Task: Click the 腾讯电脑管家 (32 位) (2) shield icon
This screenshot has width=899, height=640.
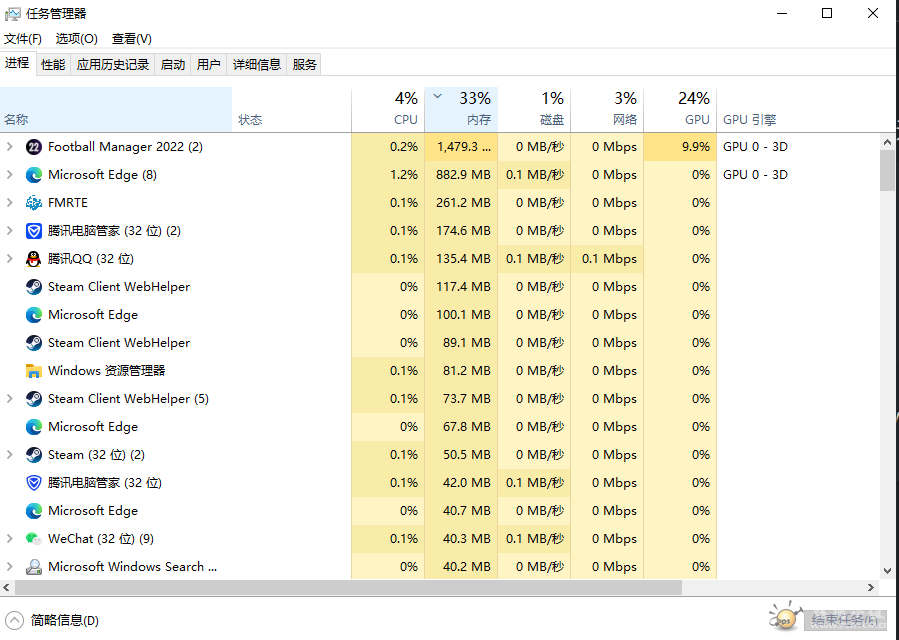Action: coord(34,231)
